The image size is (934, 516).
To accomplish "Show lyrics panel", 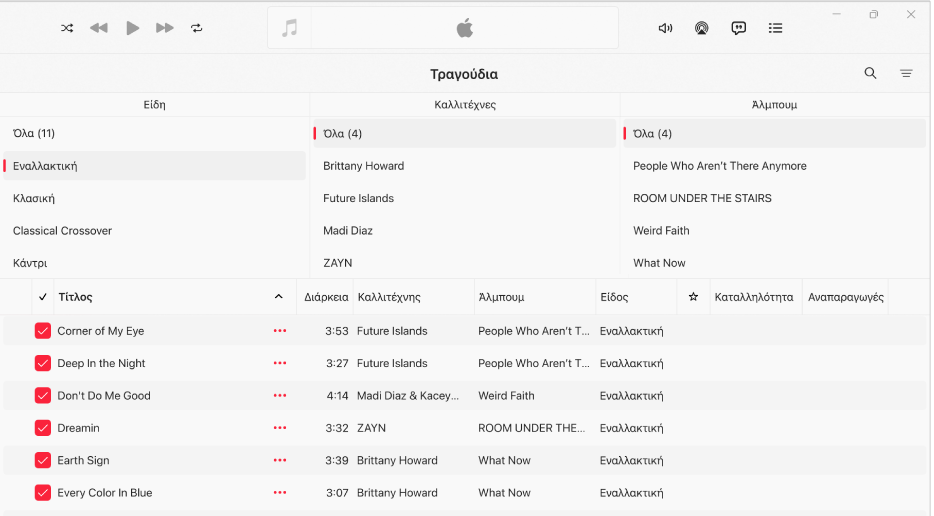I will (x=739, y=28).
